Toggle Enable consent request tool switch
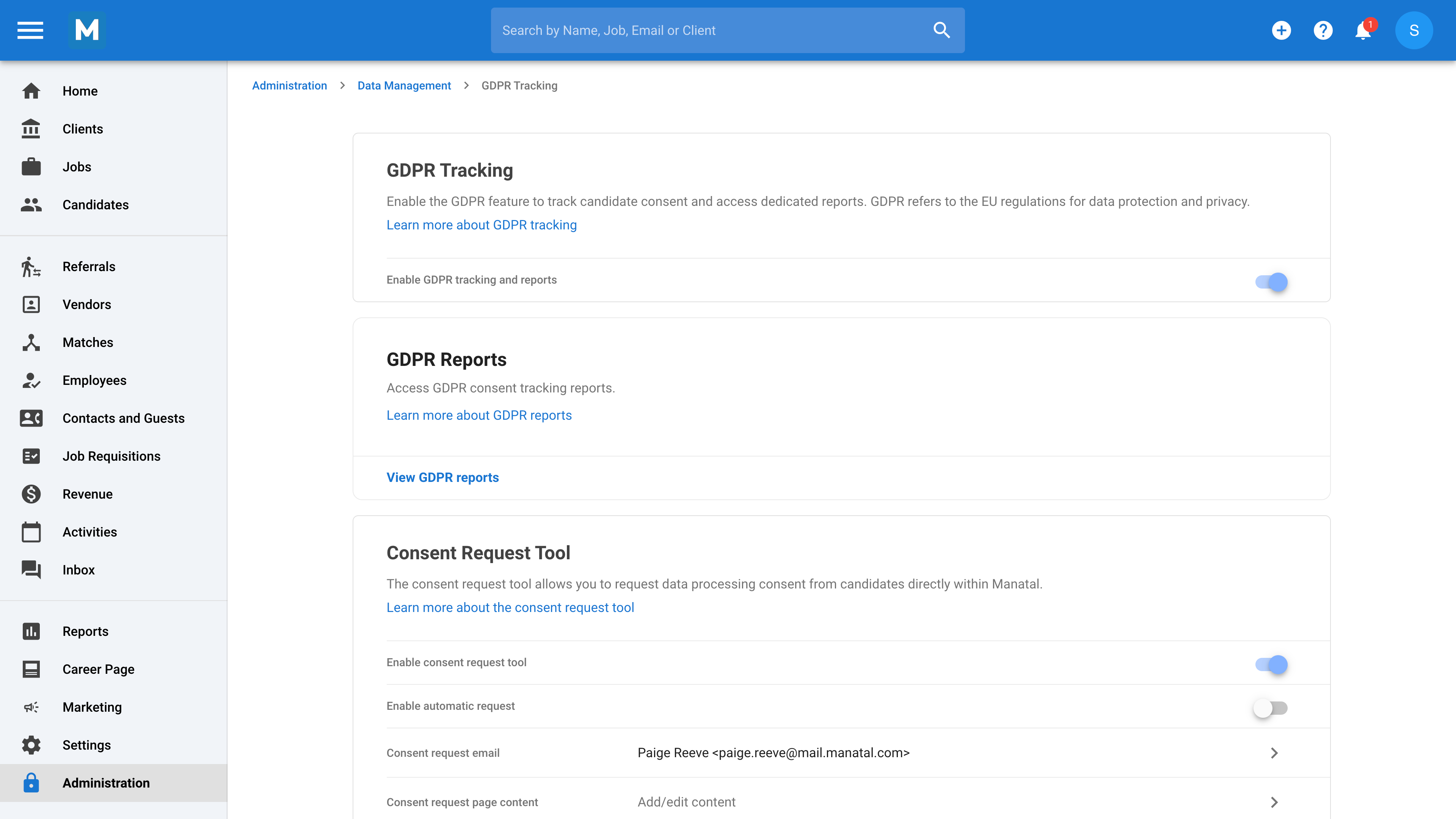This screenshot has height=819, width=1456. pos(1271,664)
